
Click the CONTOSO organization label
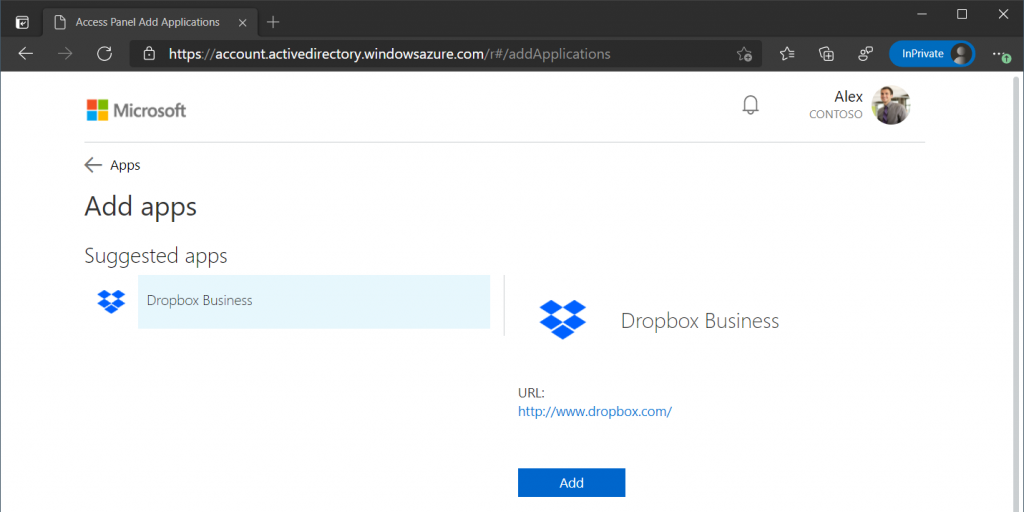click(x=835, y=114)
